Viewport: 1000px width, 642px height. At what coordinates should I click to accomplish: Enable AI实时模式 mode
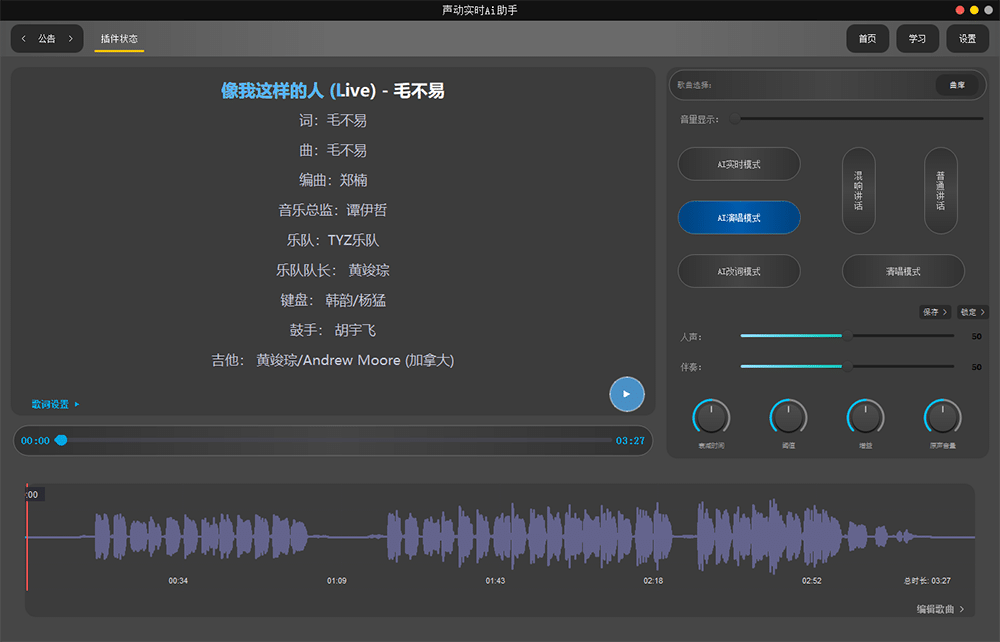[739, 164]
